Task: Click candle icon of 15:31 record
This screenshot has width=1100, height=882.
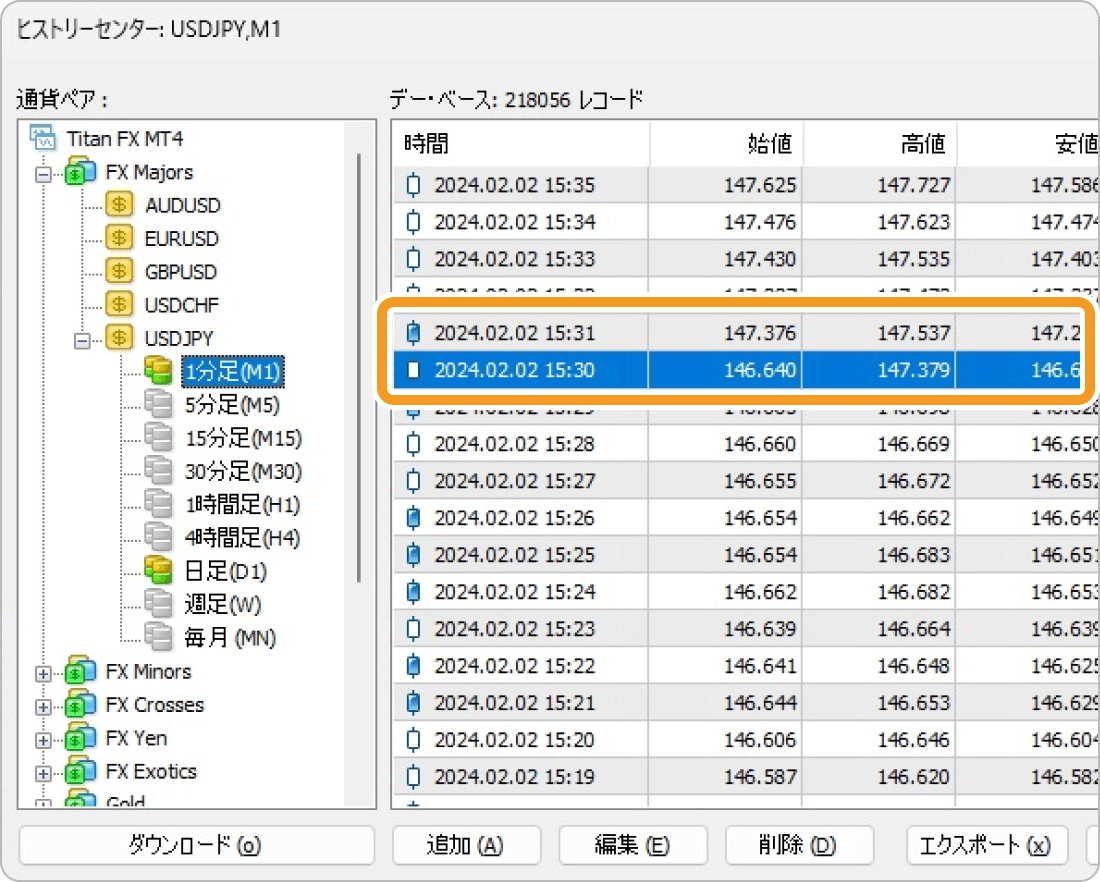Action: 414,333
